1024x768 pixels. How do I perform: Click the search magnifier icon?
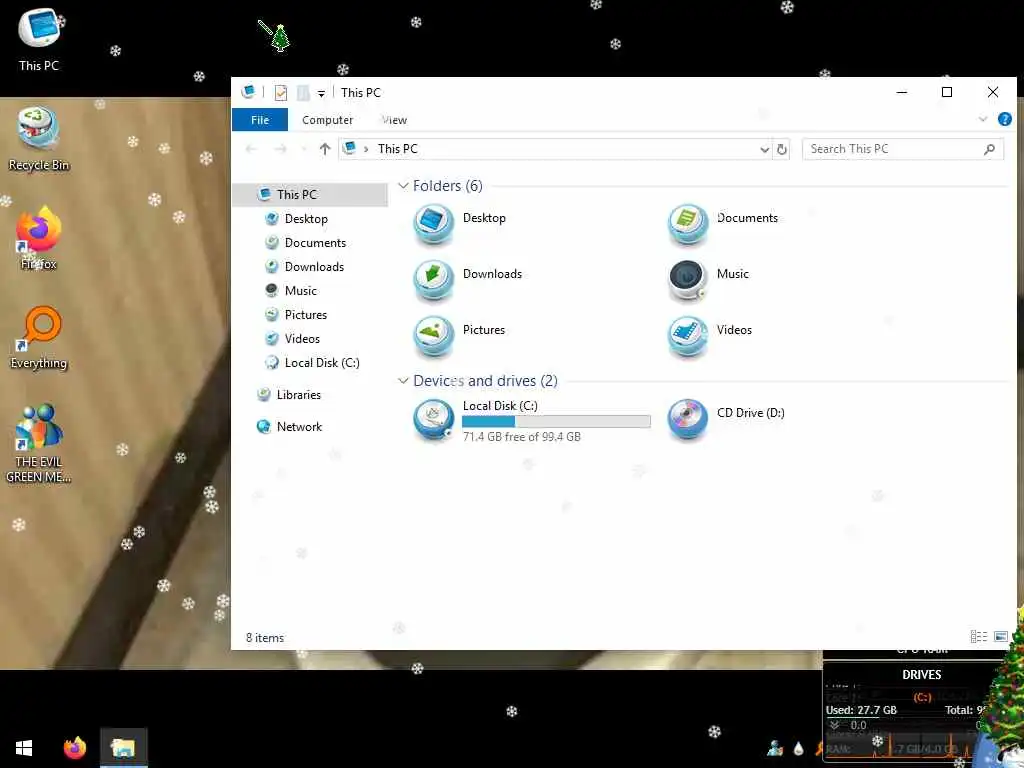(989, 149)
